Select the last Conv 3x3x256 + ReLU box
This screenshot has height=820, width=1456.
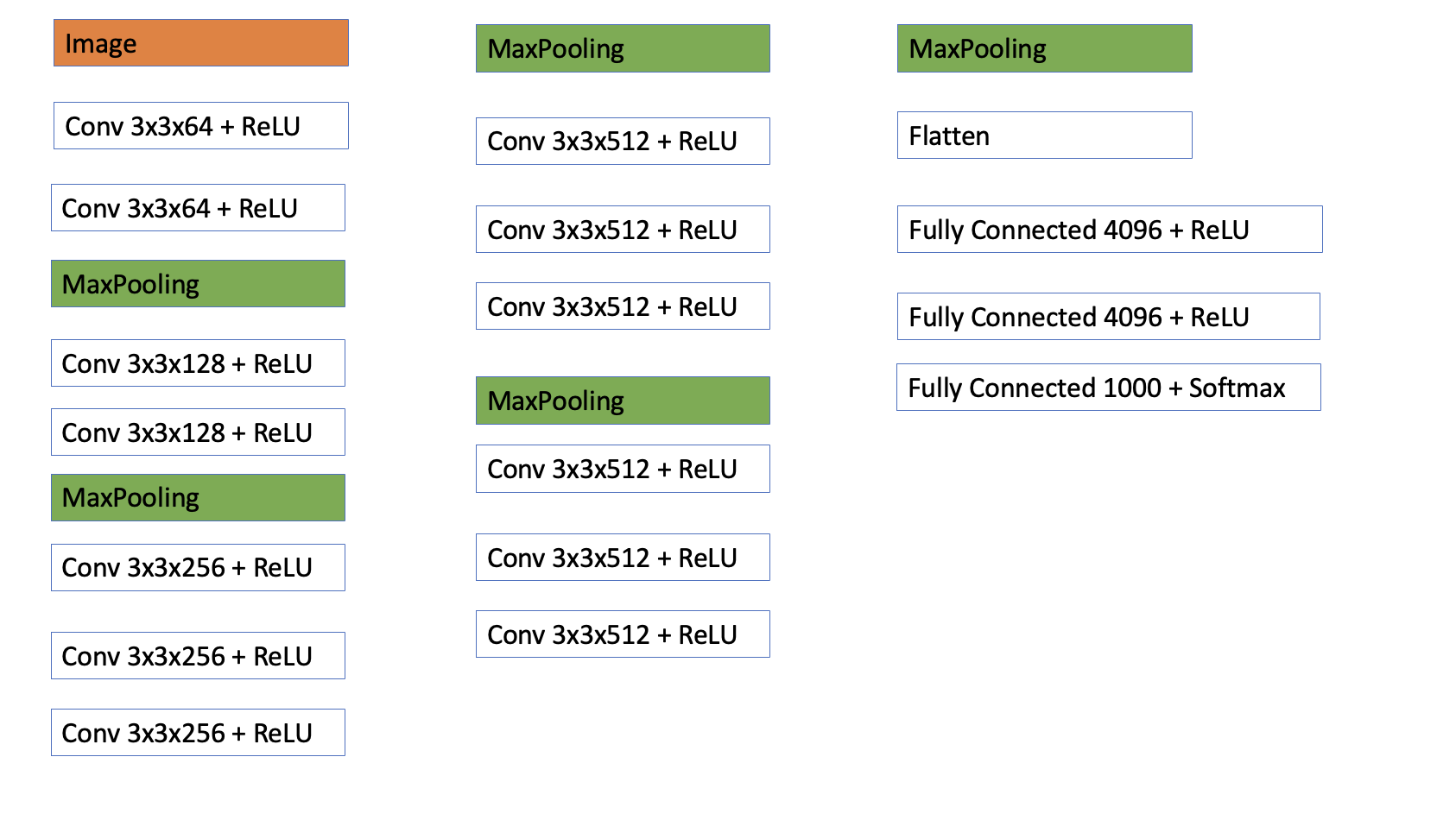point(198,733)
